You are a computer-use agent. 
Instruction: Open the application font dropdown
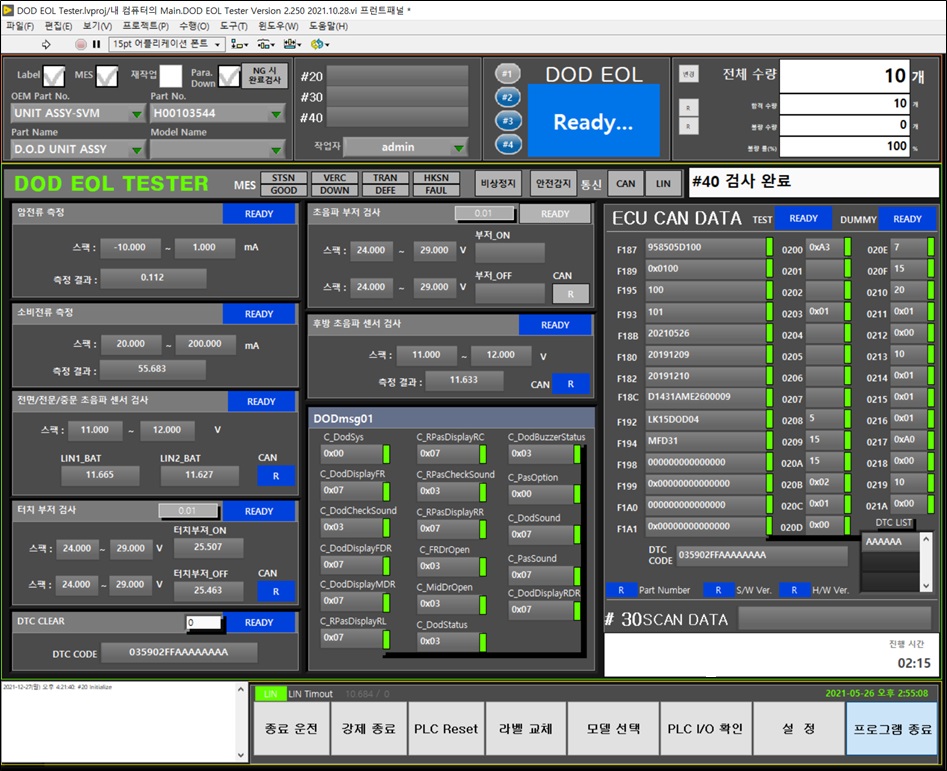tap(166, 44)
